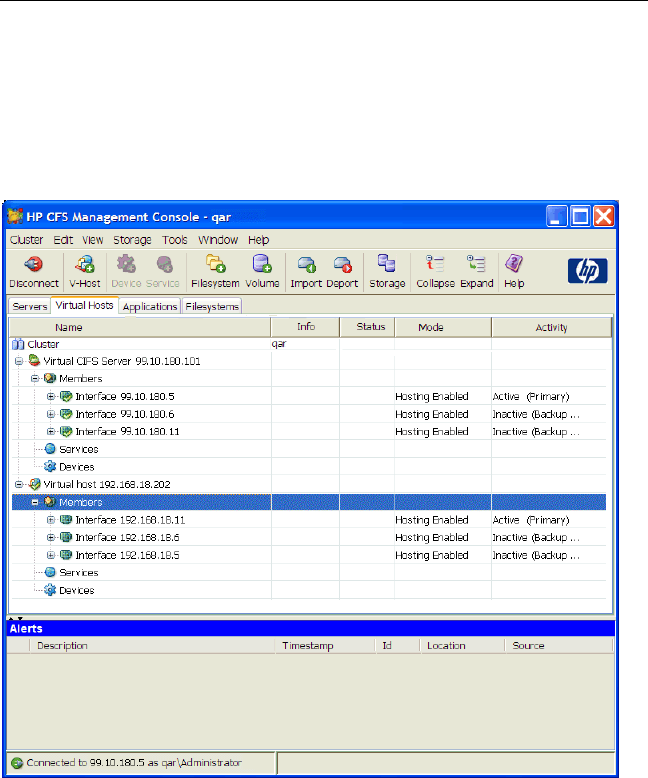Collapse the highlighted Members node
Screen dimensions: 648x778
[35, 502]
